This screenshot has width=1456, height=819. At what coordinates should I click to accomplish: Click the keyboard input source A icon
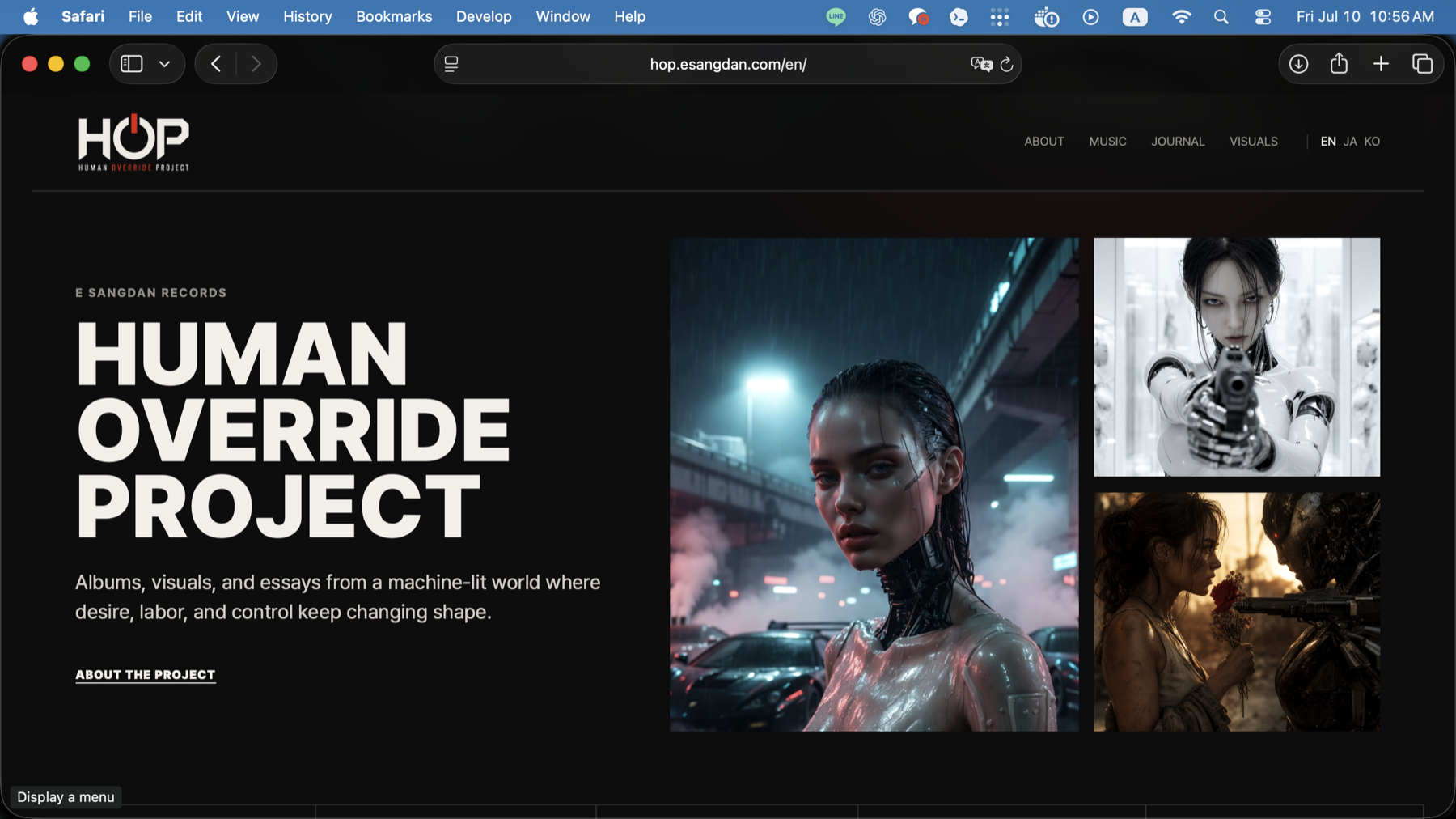tap(1135, 16)
